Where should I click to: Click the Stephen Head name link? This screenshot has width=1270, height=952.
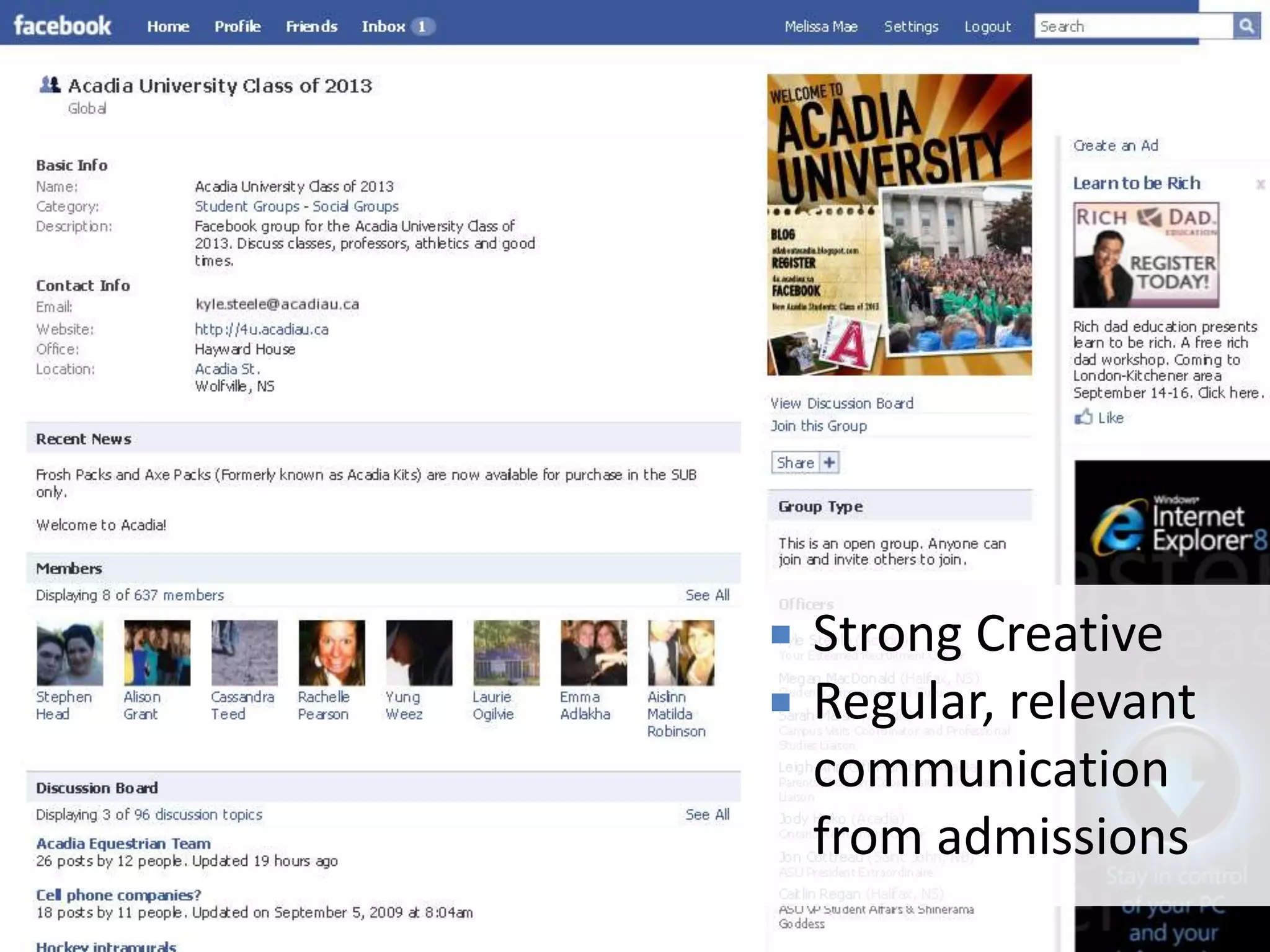click(x=64, y=705)
